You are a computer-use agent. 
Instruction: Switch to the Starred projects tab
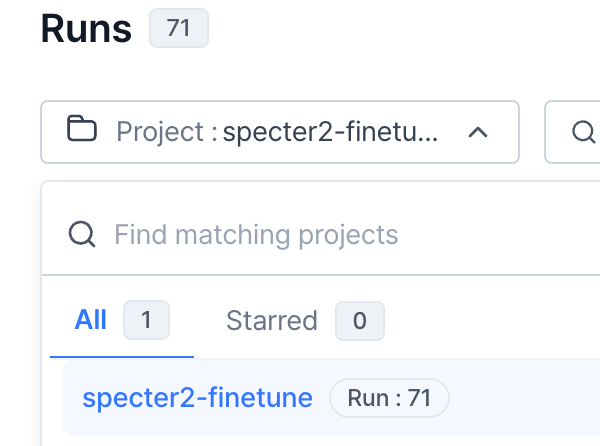tap(305, 321)
